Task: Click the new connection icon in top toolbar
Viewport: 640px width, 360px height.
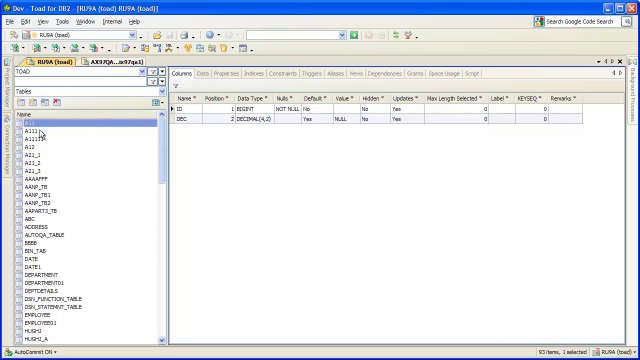Action: [x=14, y=35]
